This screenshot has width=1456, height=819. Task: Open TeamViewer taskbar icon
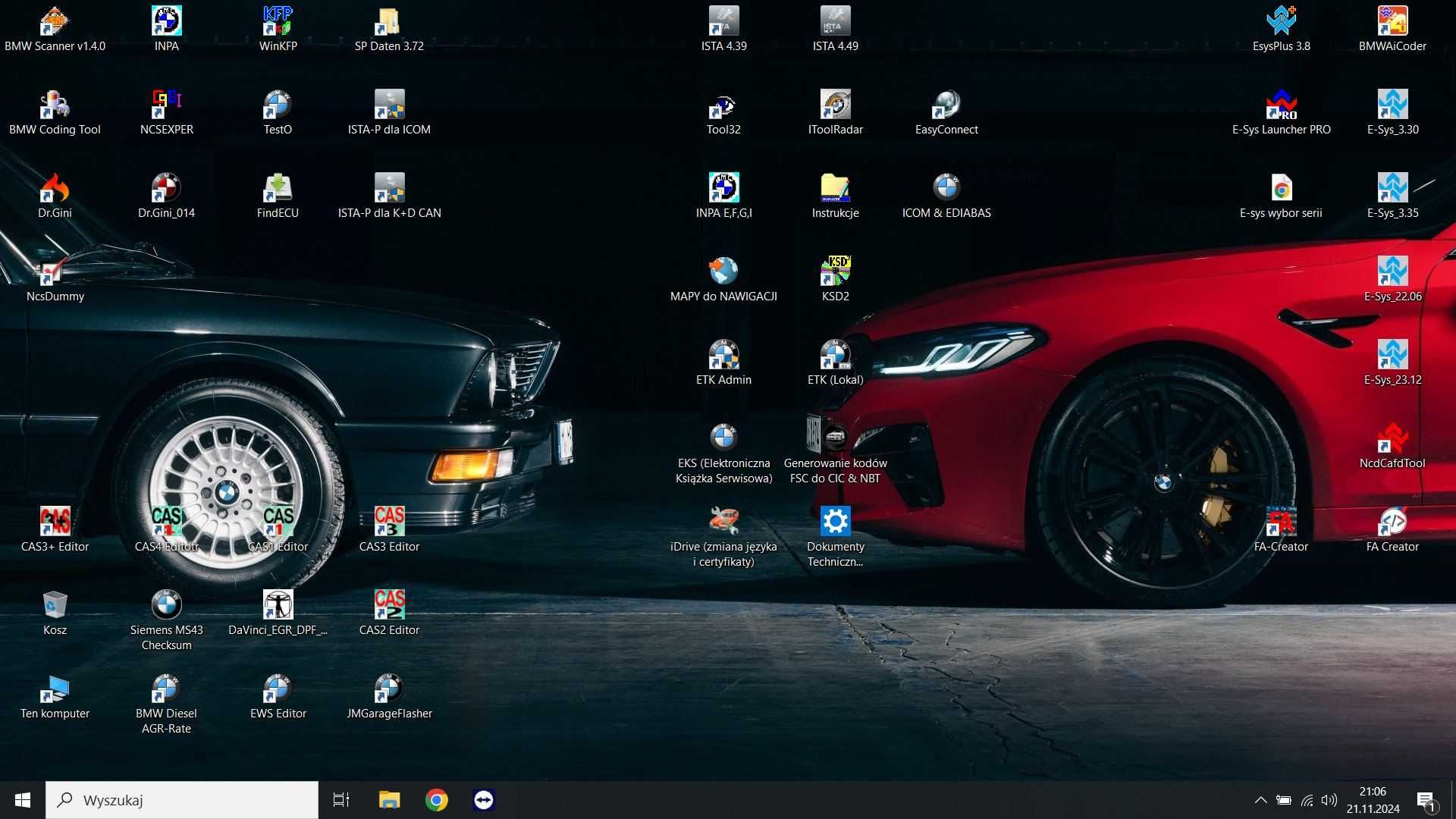point(484,800)
